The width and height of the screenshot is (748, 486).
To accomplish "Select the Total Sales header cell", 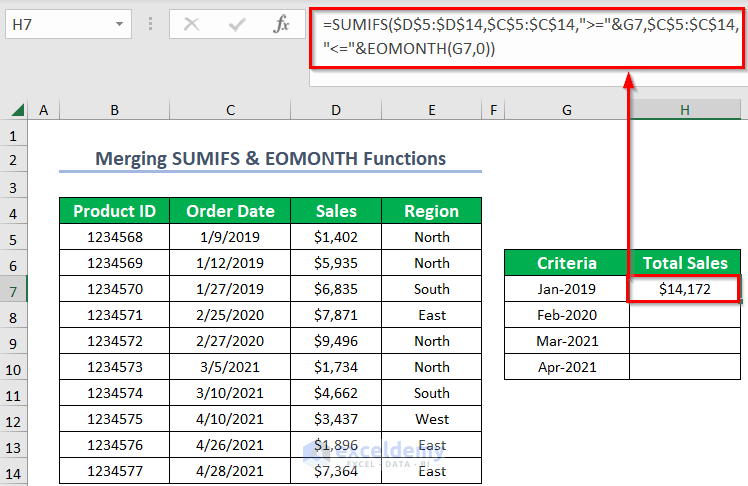I will pyautogui.click(x=685, y=263).
